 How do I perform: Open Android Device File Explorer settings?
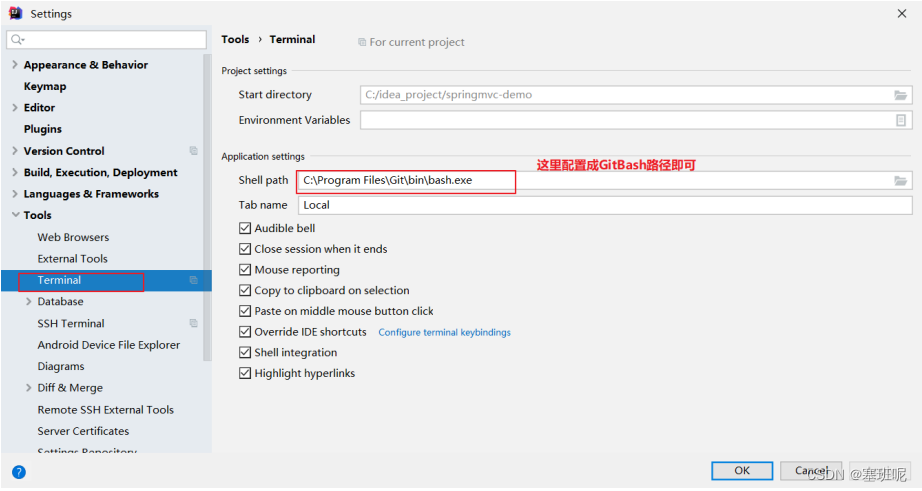pyautogui.click(x=109, y=345)
